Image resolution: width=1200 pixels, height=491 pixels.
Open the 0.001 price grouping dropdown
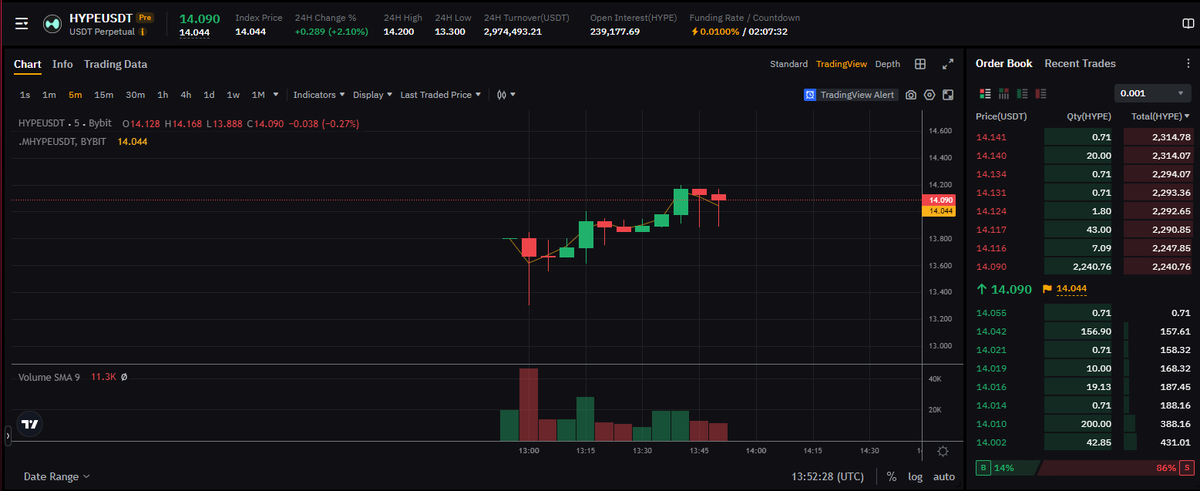click(x=1153, y=93)
